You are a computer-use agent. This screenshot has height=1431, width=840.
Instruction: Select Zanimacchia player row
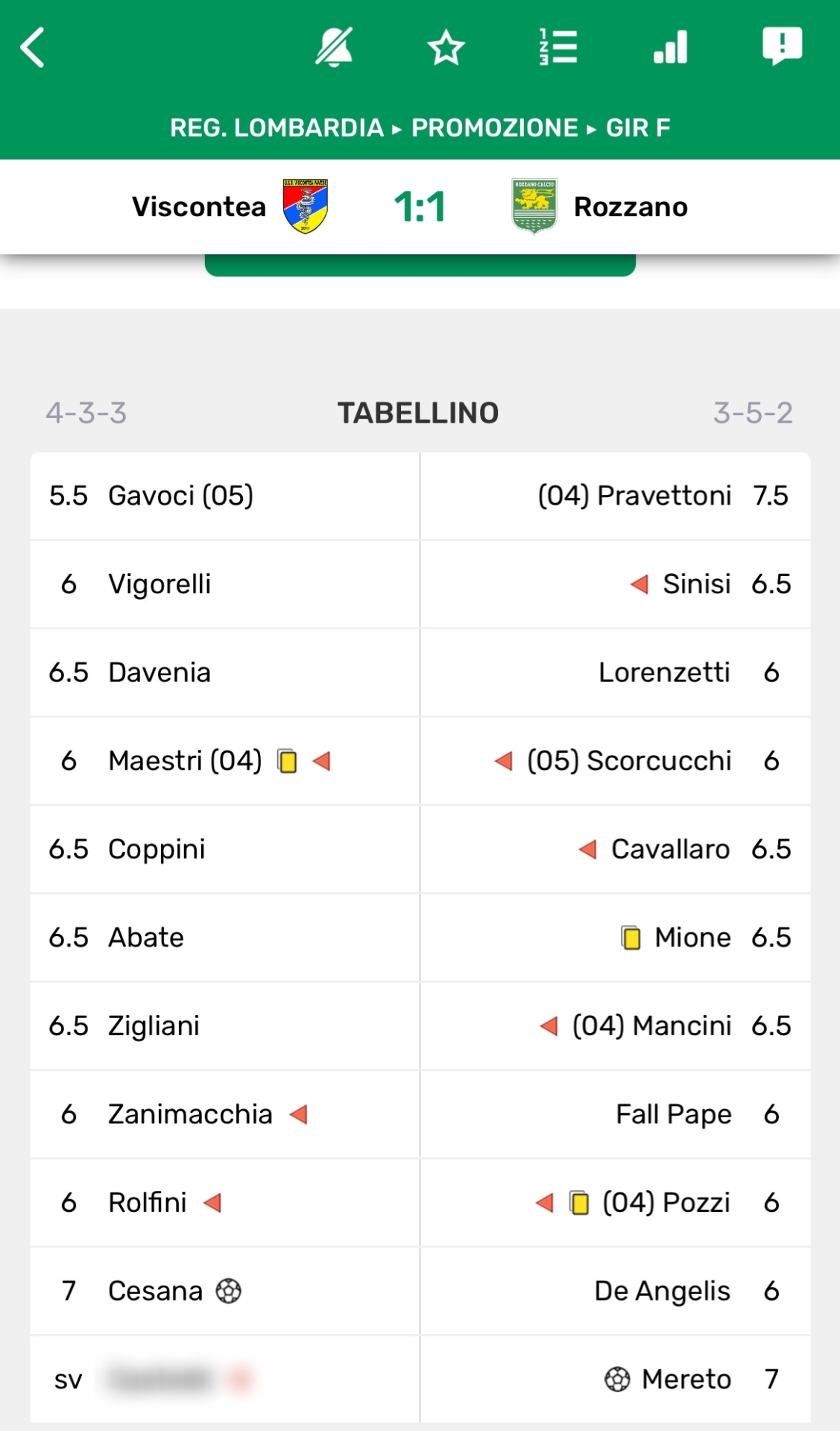point(224,1114)
